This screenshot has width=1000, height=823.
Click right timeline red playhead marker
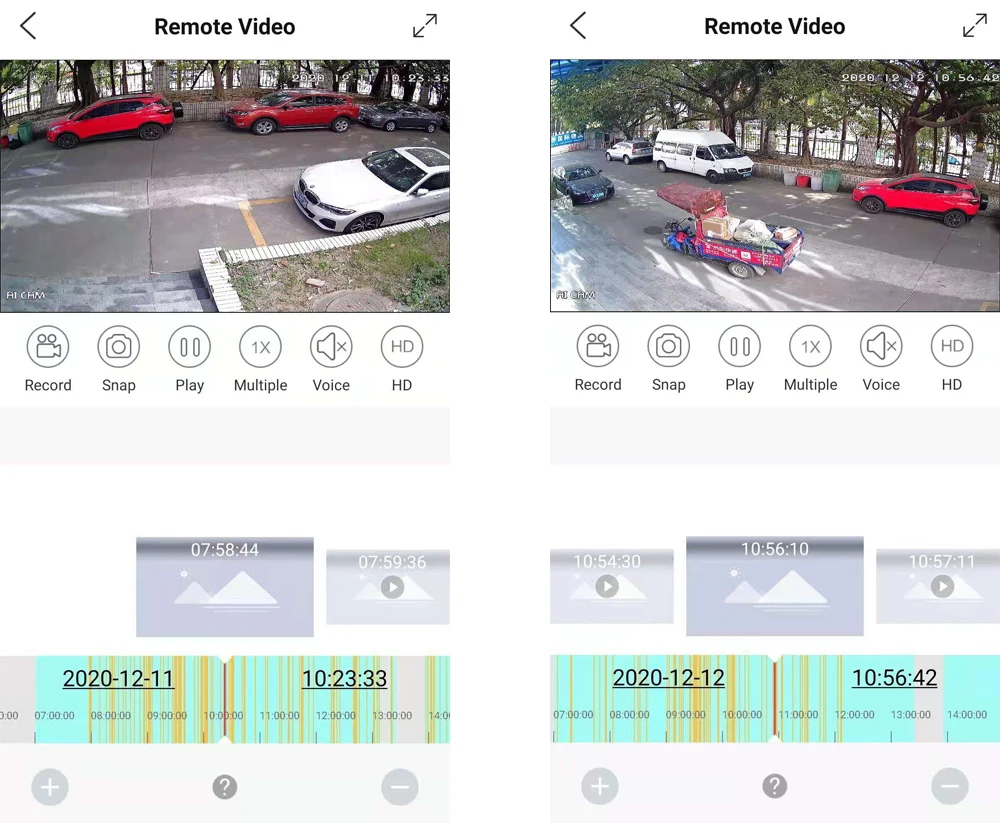pos(775,699)
